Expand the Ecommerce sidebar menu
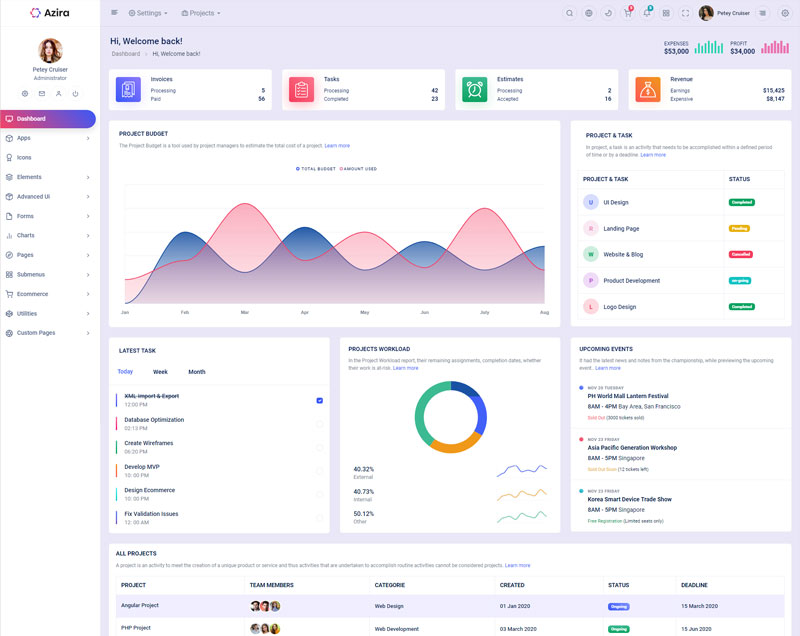 (x=48, y=294)
